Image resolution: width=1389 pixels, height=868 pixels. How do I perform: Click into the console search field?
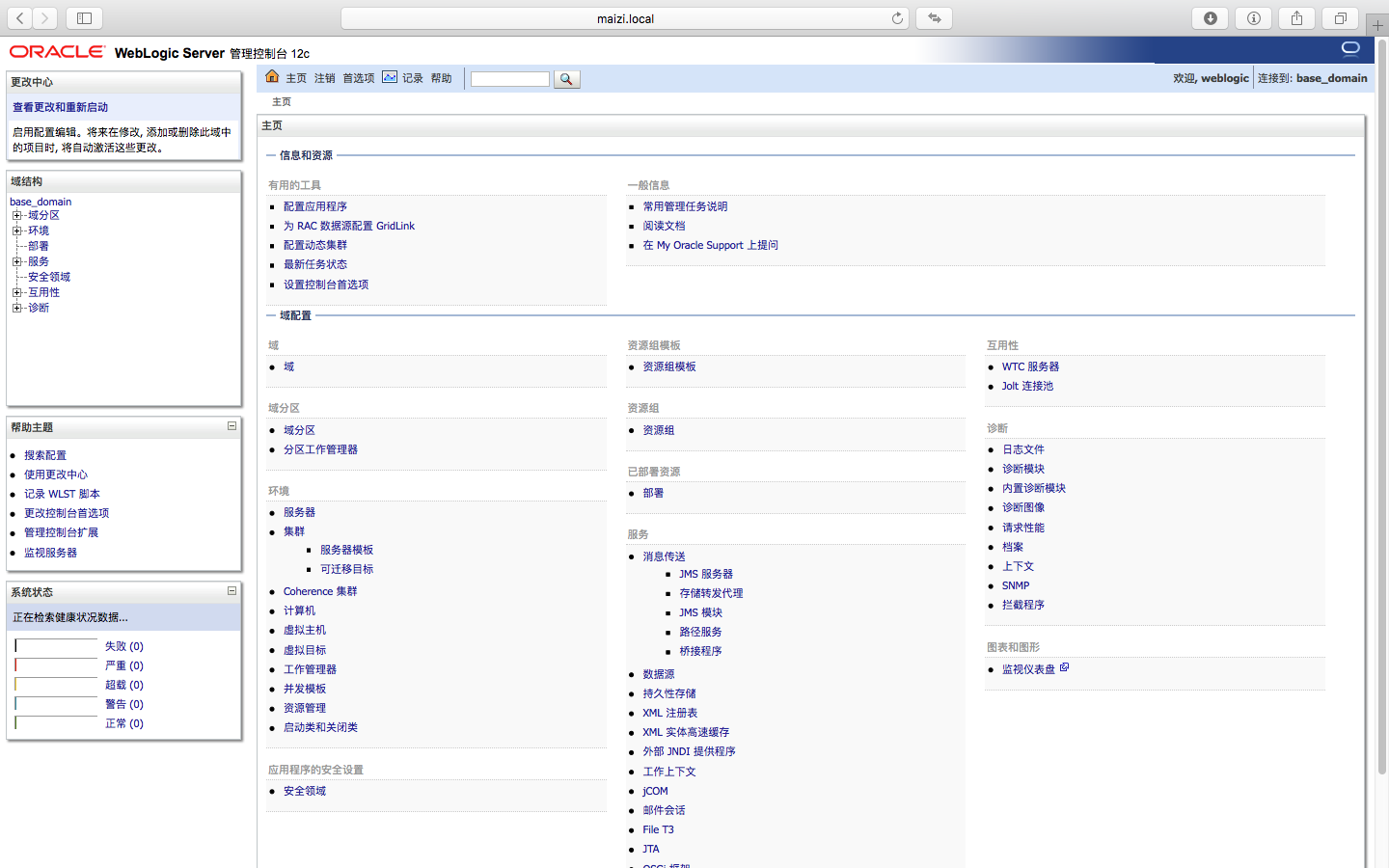pyautogui.click(x=510, y=79)
